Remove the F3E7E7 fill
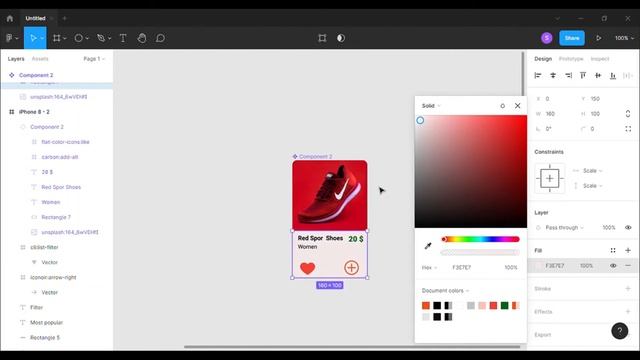This screenshot has width=640, height=360. pos(628,266)
